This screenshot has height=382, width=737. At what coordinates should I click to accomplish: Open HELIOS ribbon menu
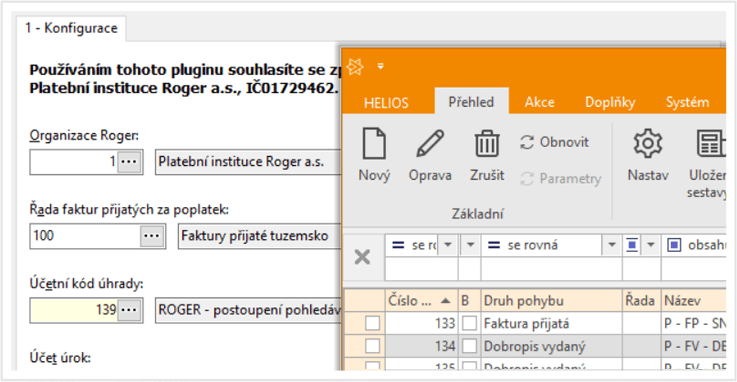coord(386,103)
